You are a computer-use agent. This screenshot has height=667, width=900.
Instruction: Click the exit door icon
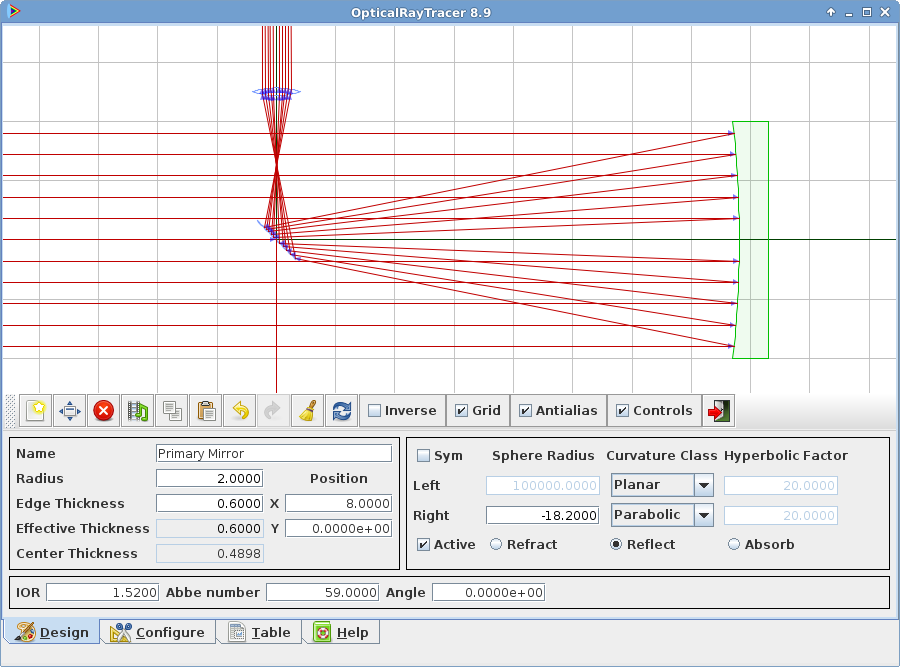tap(719, 411)
